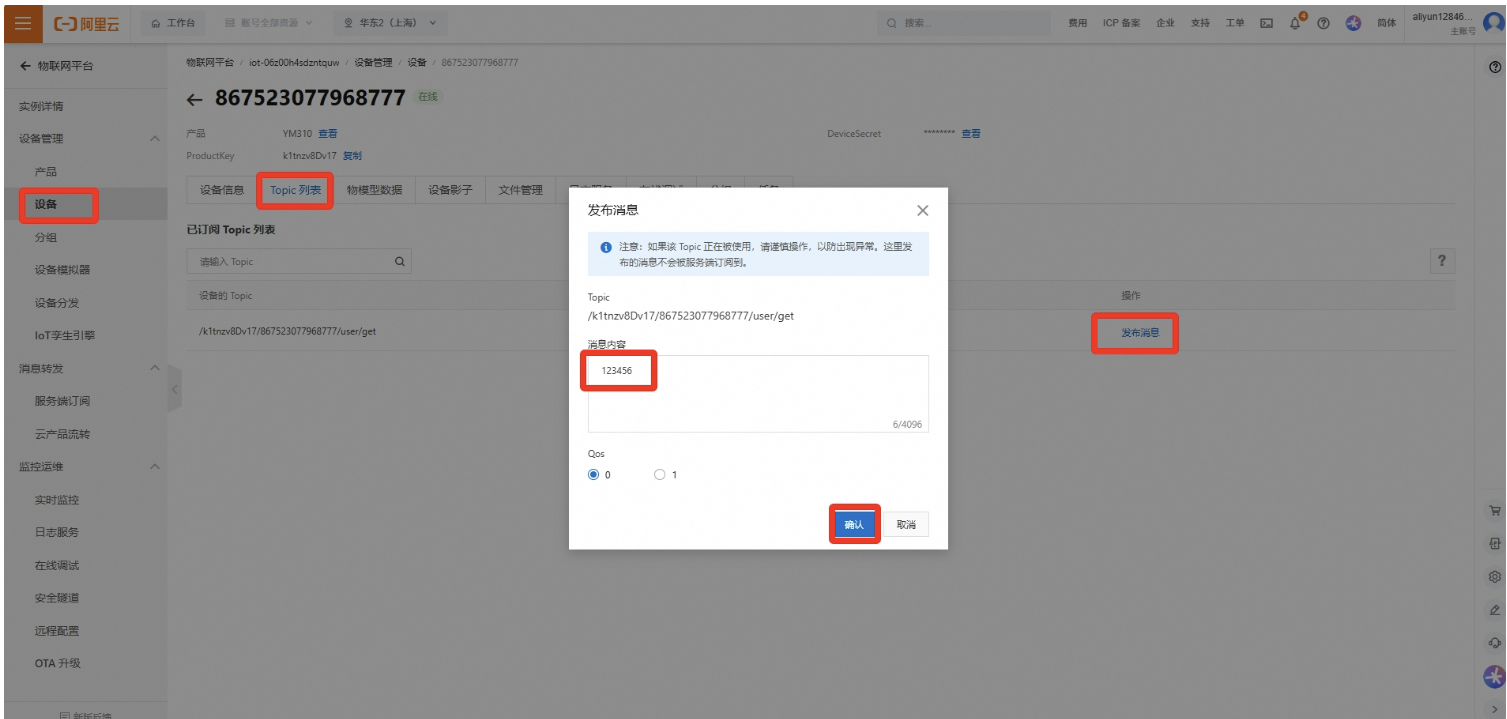1507x719 pixels.
Task: Click 设备管理 in the breadcrumb
Action: click(x=373, y=62)
